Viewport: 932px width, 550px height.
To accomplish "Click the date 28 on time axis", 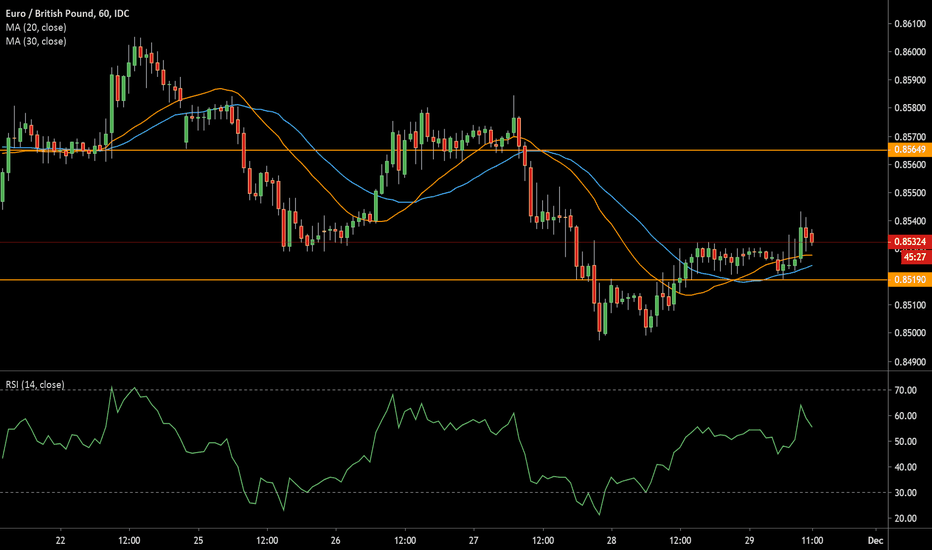I will pyautogui.click(x=609, y=541).
